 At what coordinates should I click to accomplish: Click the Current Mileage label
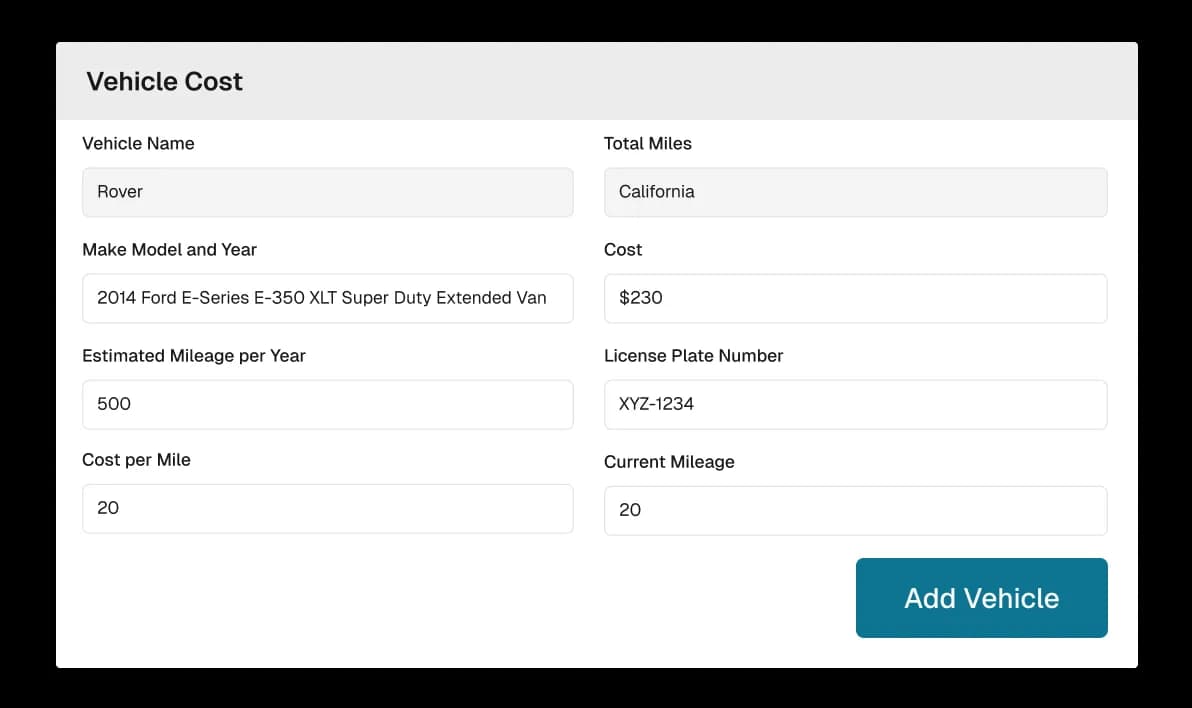click(x=669, y=462)
